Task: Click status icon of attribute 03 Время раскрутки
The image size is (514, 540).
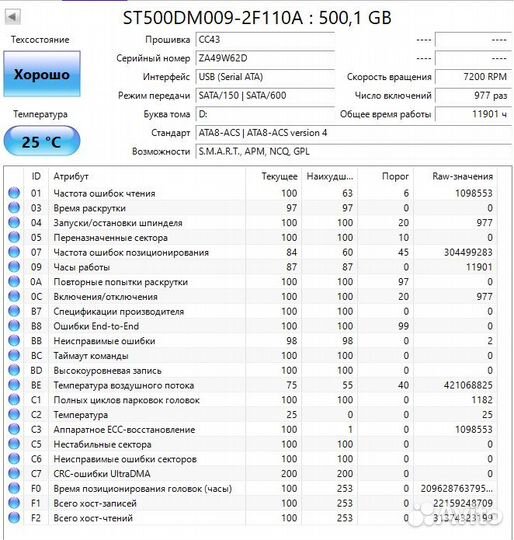Action: 14,208
